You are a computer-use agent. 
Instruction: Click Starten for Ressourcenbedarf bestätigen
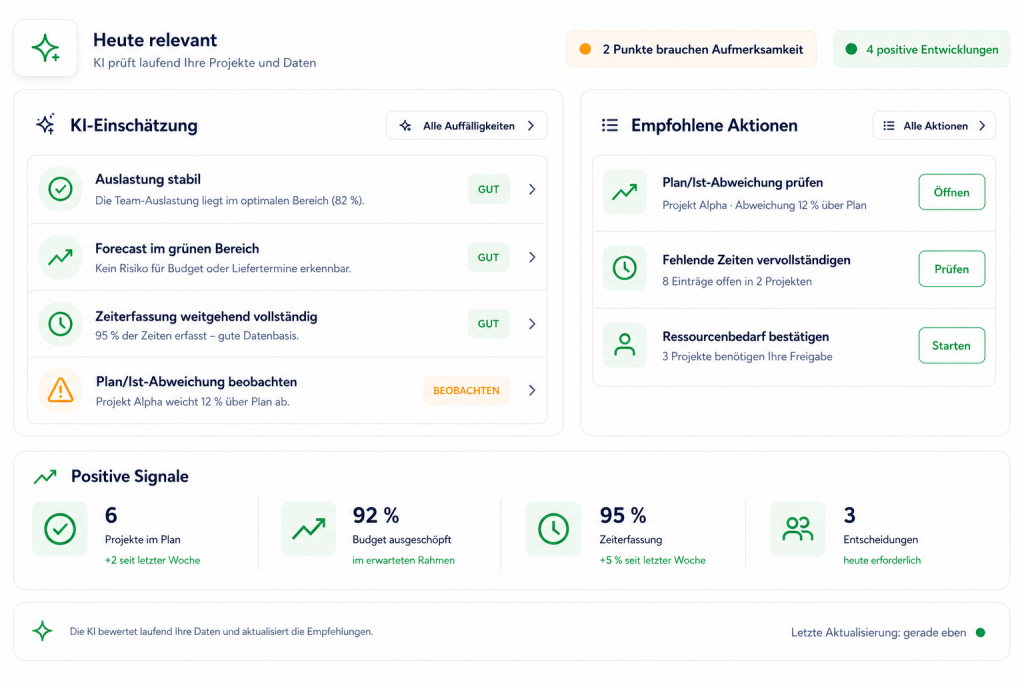pos(952,345)
